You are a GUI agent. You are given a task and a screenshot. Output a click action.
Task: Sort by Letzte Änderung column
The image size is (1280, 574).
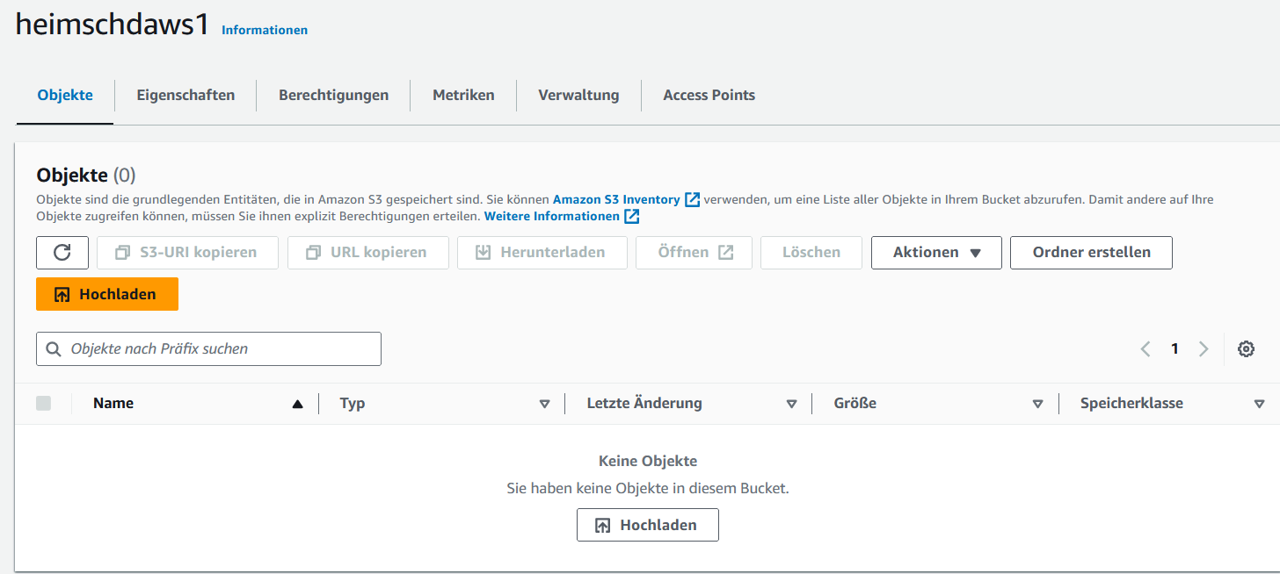[x=644, y=403]
